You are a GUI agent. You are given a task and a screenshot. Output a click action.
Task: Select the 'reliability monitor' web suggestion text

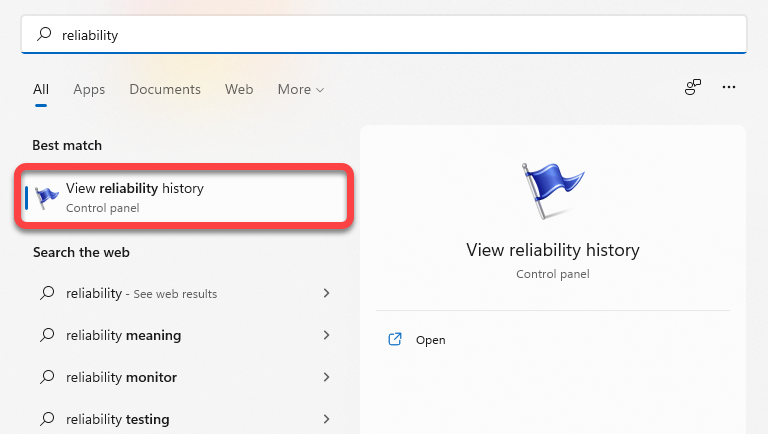pyautogui.click(x=121, y=377)
